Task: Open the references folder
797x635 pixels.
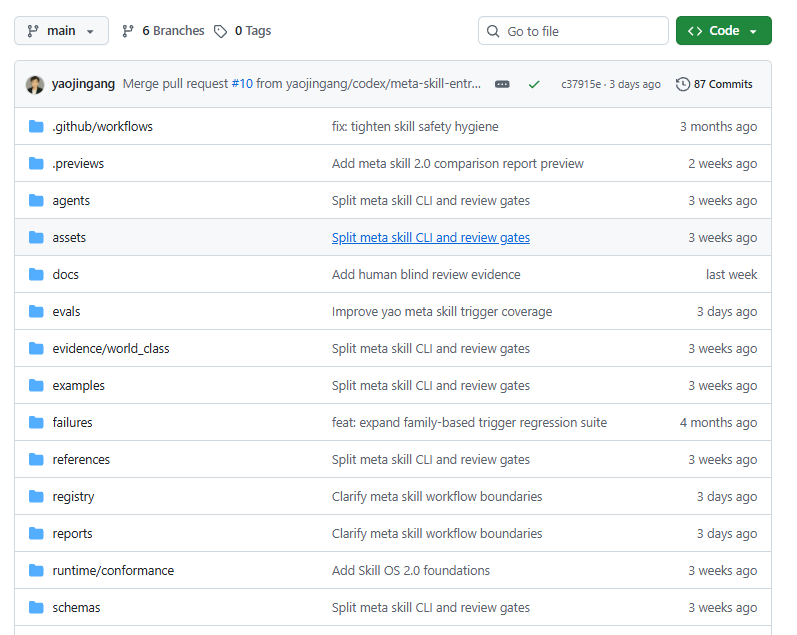Action: coord(81,460)
